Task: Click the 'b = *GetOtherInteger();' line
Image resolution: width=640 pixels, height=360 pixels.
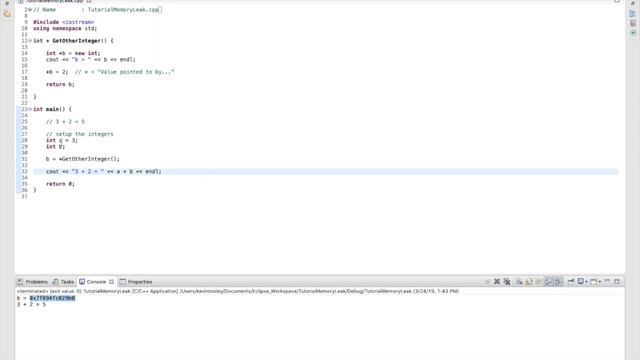Action: pos(83,159)
